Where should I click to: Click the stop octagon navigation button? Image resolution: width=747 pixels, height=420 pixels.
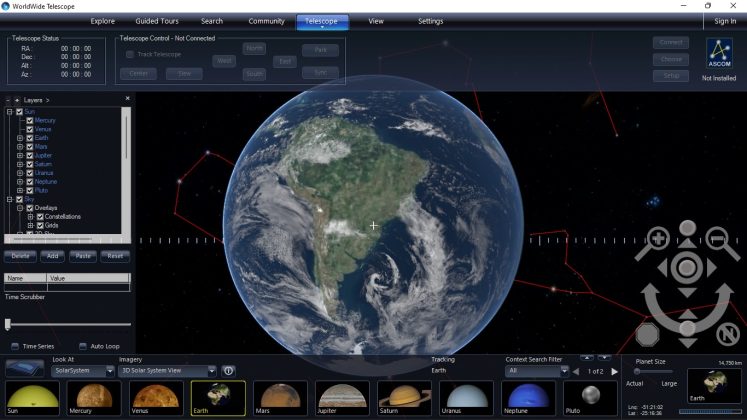pos(648,335)
